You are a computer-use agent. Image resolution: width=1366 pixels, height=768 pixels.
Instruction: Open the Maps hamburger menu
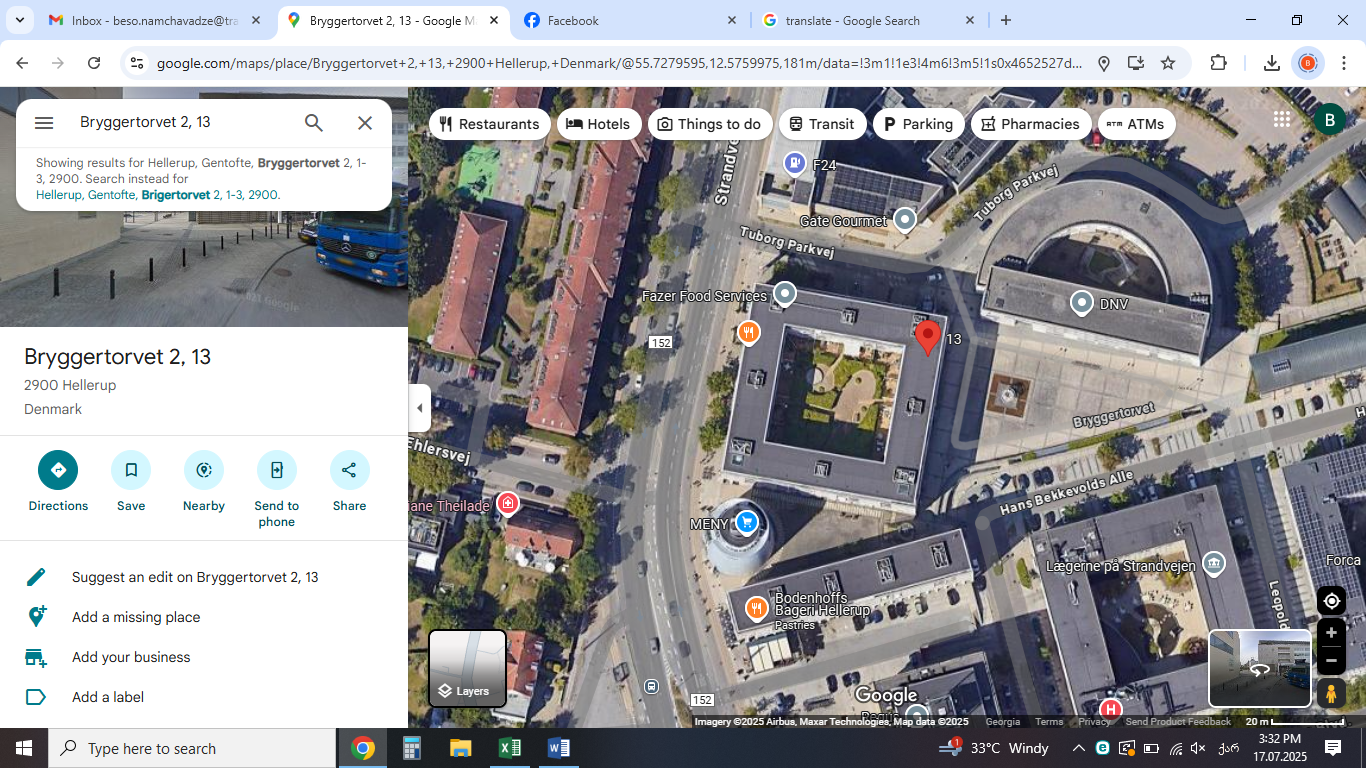[x=44, y=123]
